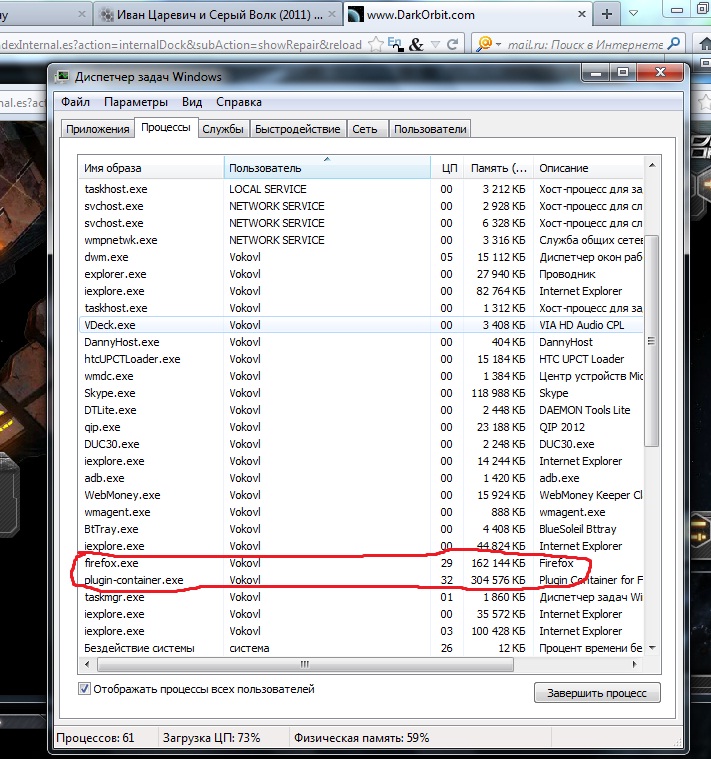Viewport: 711px width, 759px height.
Task: Select the taskmgr.exe process row
Action: [361, 597]
